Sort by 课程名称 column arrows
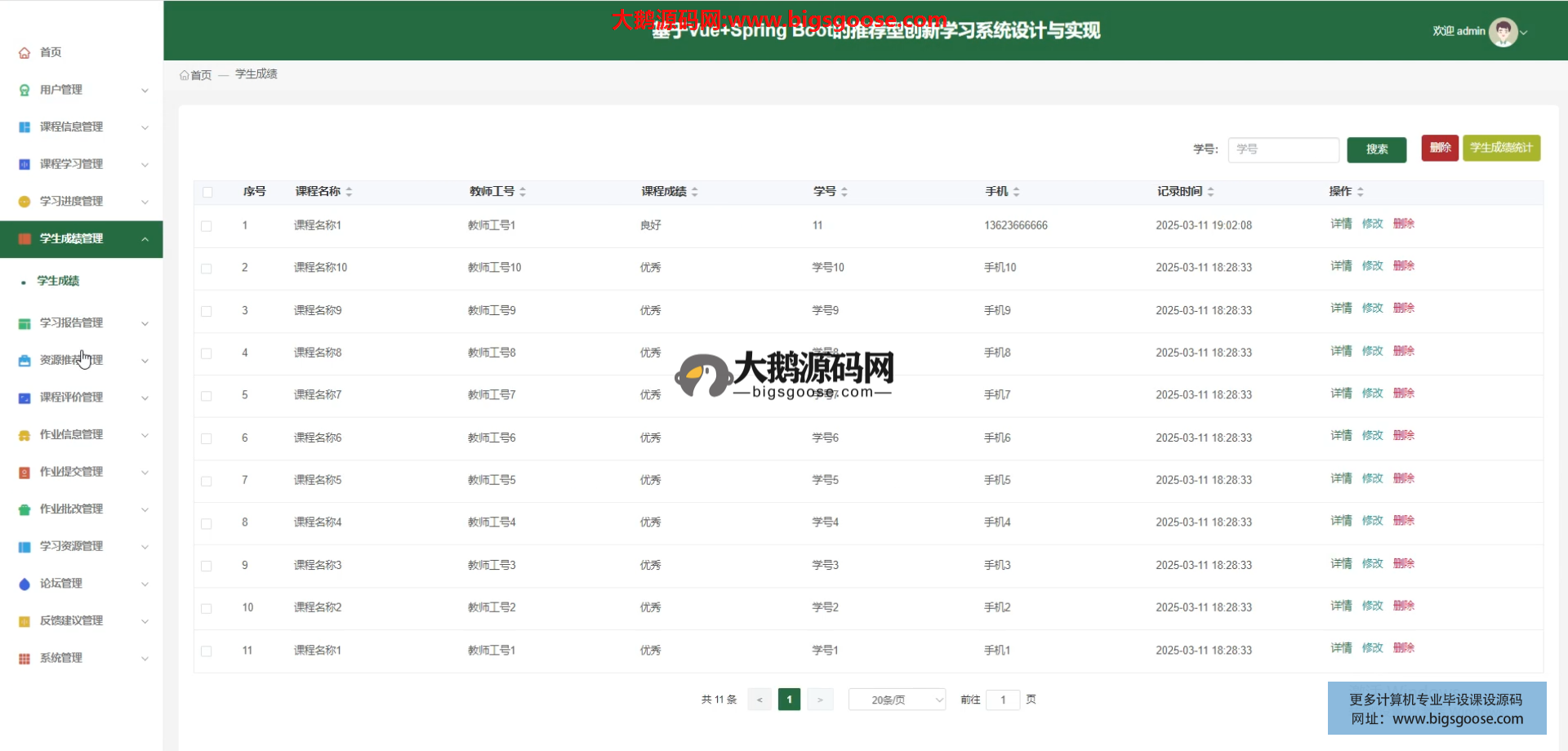Image resolution: width=1568 pixels, height=751 pixels. point(349,192)
